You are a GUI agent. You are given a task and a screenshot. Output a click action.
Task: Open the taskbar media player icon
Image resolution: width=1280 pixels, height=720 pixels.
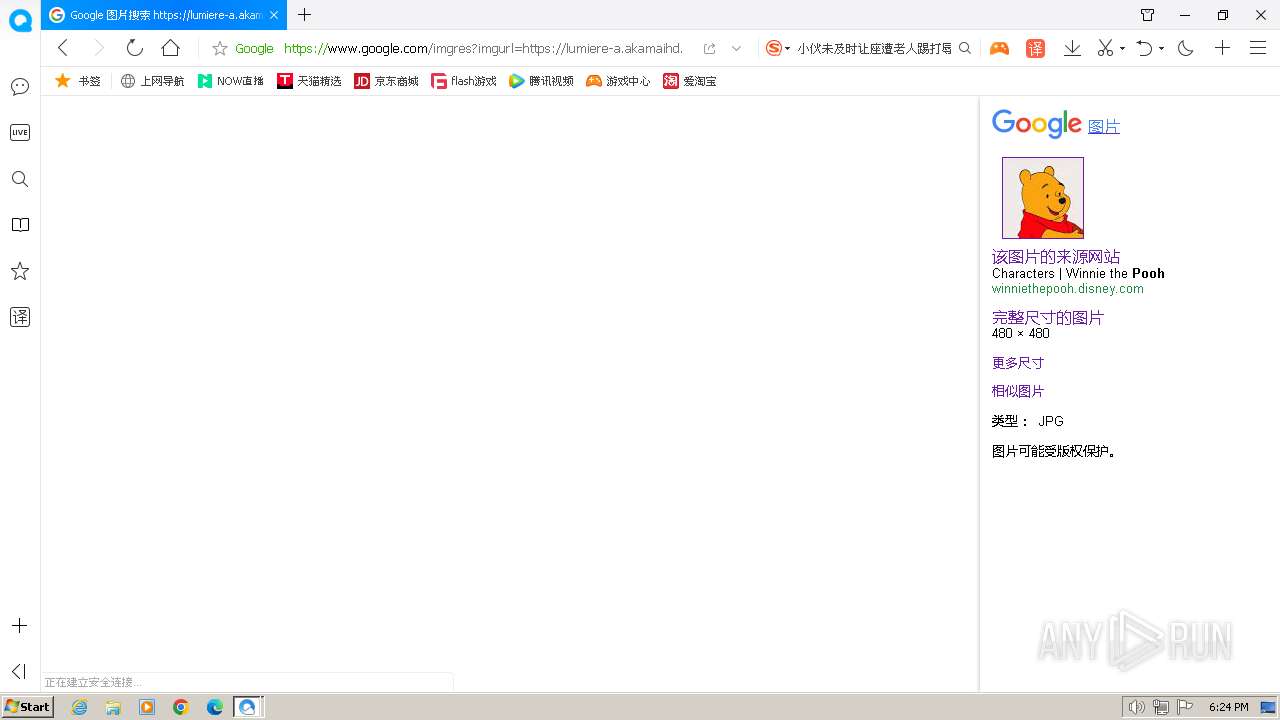click(x=147, y=707)
